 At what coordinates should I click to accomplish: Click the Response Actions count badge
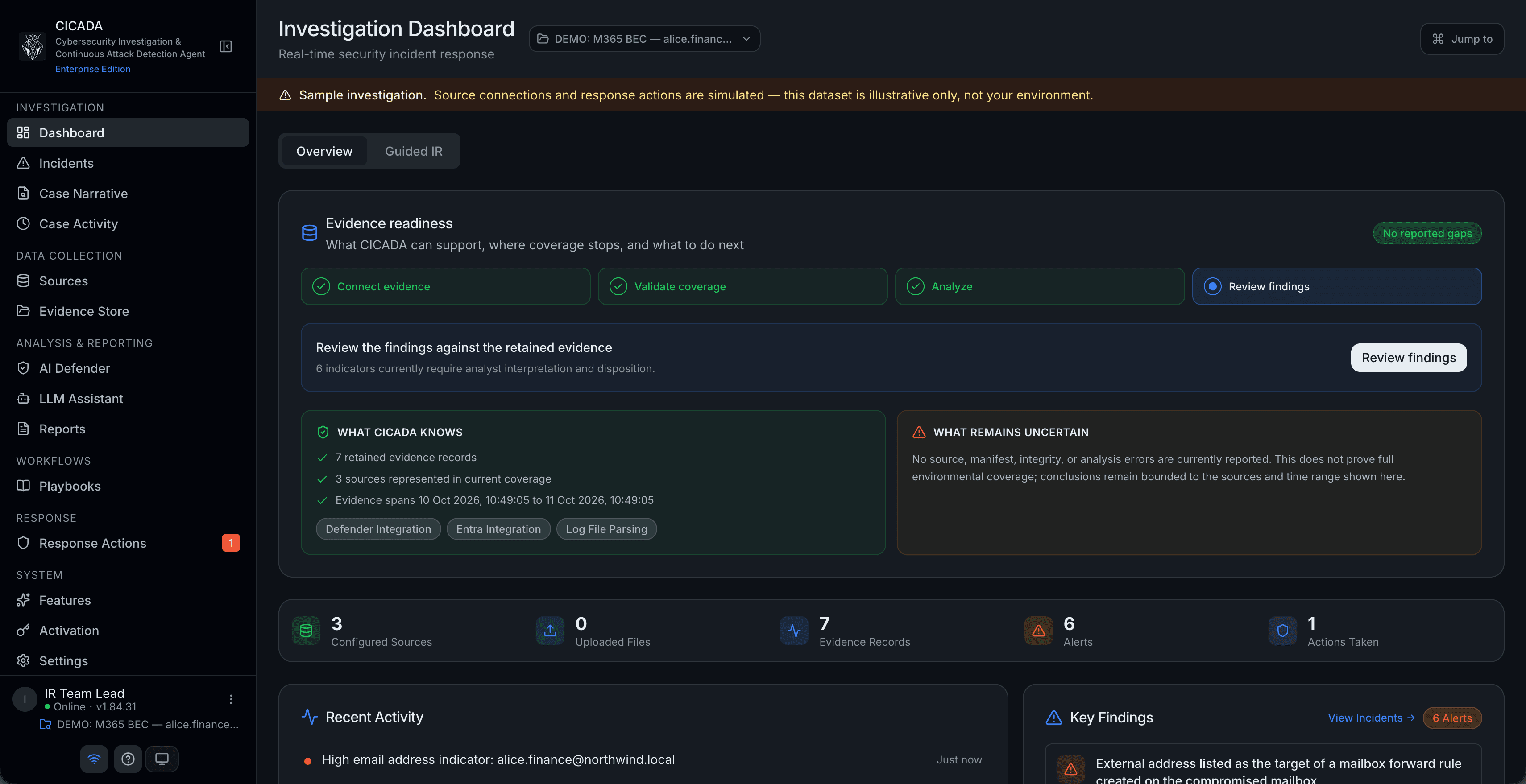[x=230, y=543]
